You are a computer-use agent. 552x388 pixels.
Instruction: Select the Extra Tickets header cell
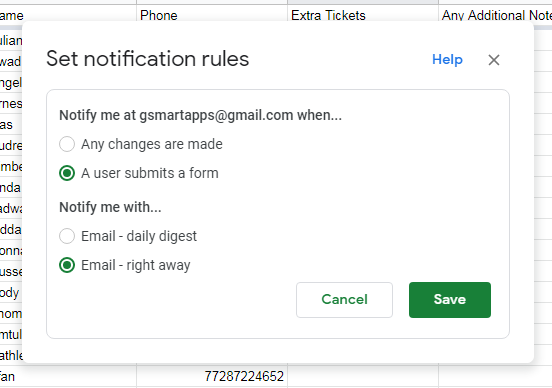tap(363, 14)
